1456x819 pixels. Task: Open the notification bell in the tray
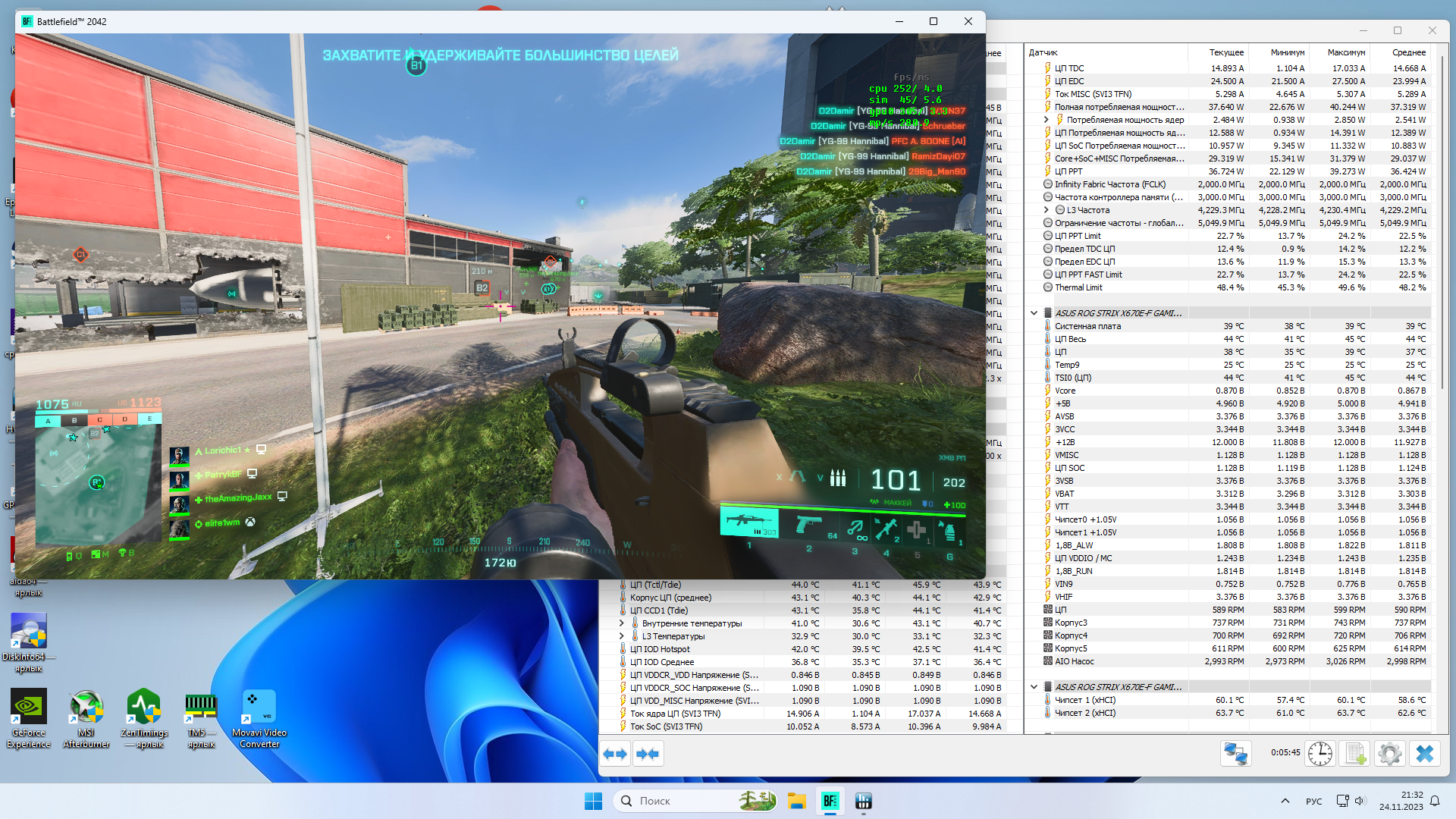pyautogui.click(x=1435, y=801)
